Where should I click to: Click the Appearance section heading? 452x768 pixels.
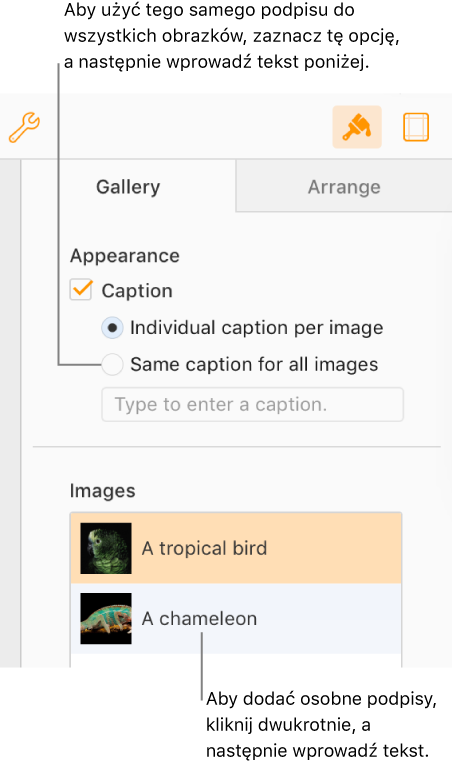click(x=125, y=256)
